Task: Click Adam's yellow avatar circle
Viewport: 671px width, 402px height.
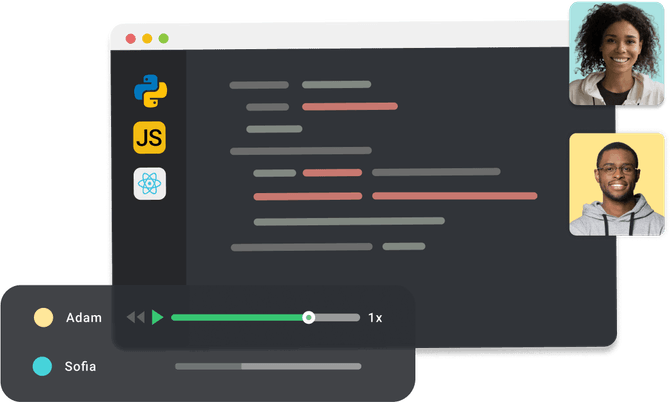Action: tap(43, 318)
